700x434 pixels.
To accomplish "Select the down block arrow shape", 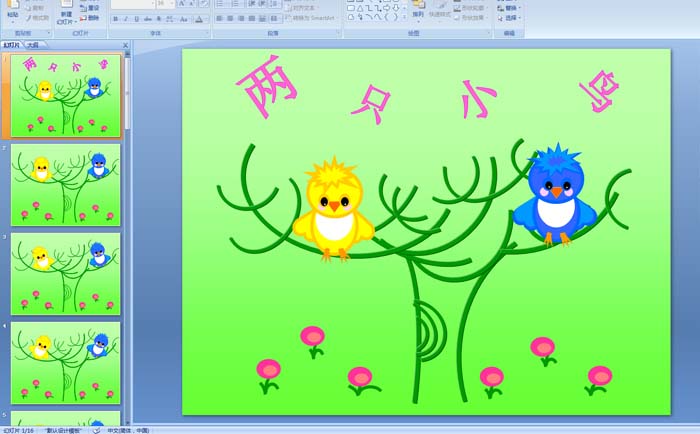I will [x=396, y=8].
